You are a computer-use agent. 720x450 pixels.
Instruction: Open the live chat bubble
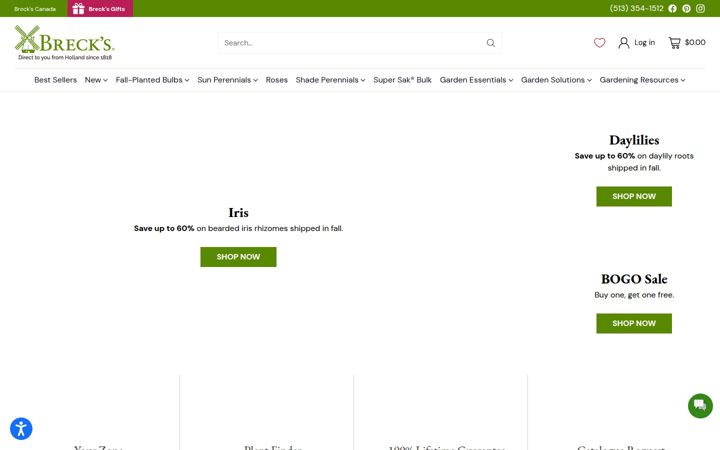coord(700,405)
